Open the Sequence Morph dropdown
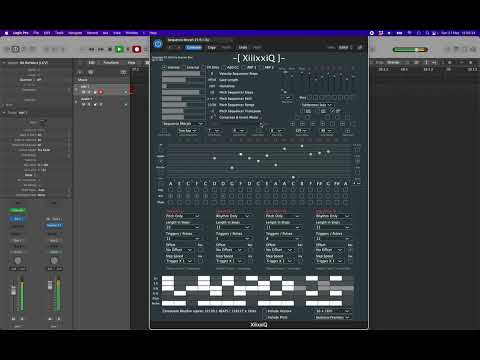This screenshot has width=480, height=360. coord(183,124)
